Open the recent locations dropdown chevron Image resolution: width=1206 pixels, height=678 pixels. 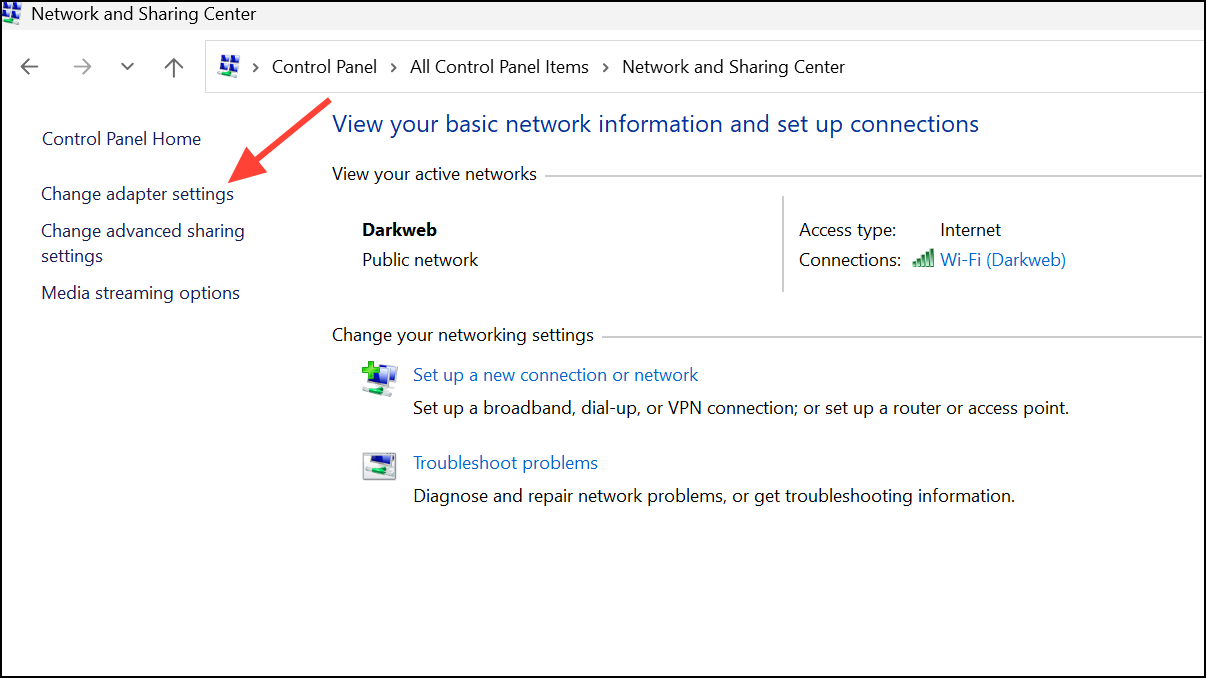pyautogui.click(x=127, y=66)
